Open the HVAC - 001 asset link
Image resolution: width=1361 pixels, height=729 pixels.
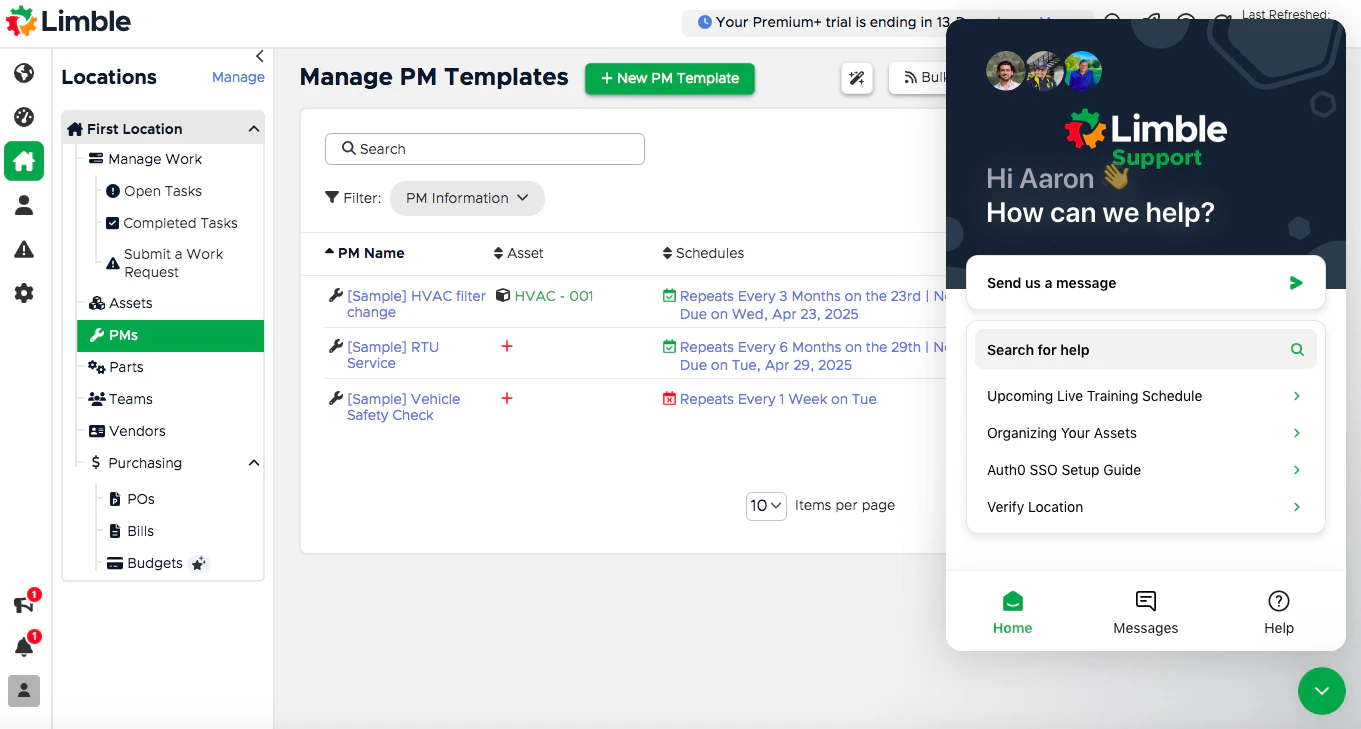(x=552, y=296)
